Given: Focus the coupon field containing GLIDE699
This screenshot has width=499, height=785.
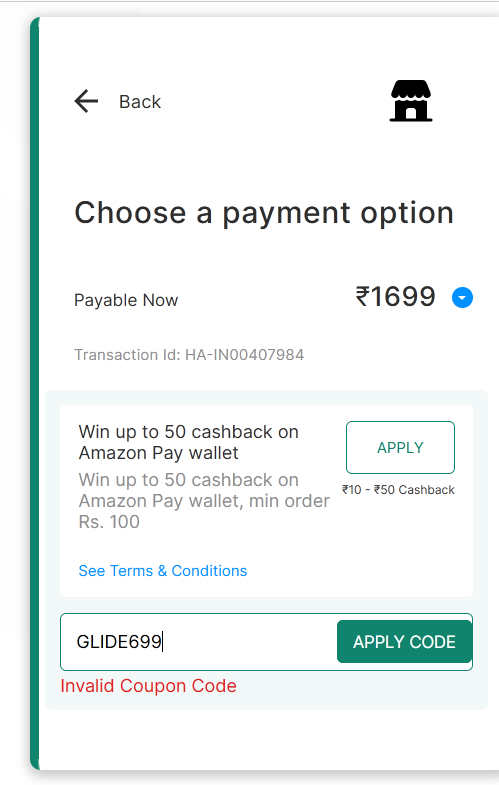Looking at the screenshot, I should 199,642.
